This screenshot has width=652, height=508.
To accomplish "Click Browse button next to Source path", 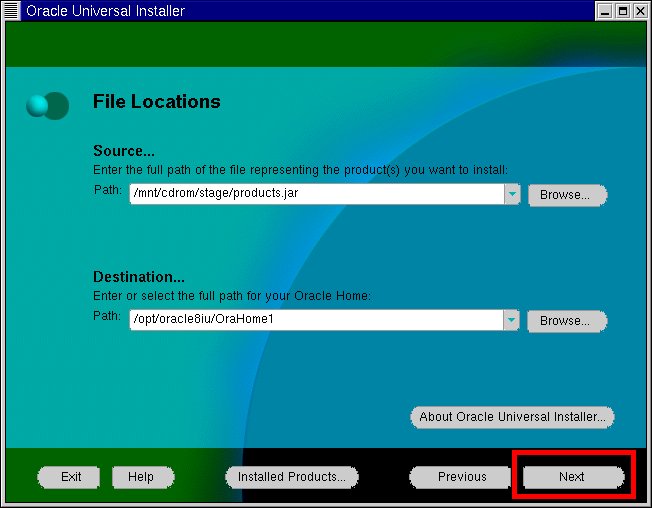I will coord(567,195).
